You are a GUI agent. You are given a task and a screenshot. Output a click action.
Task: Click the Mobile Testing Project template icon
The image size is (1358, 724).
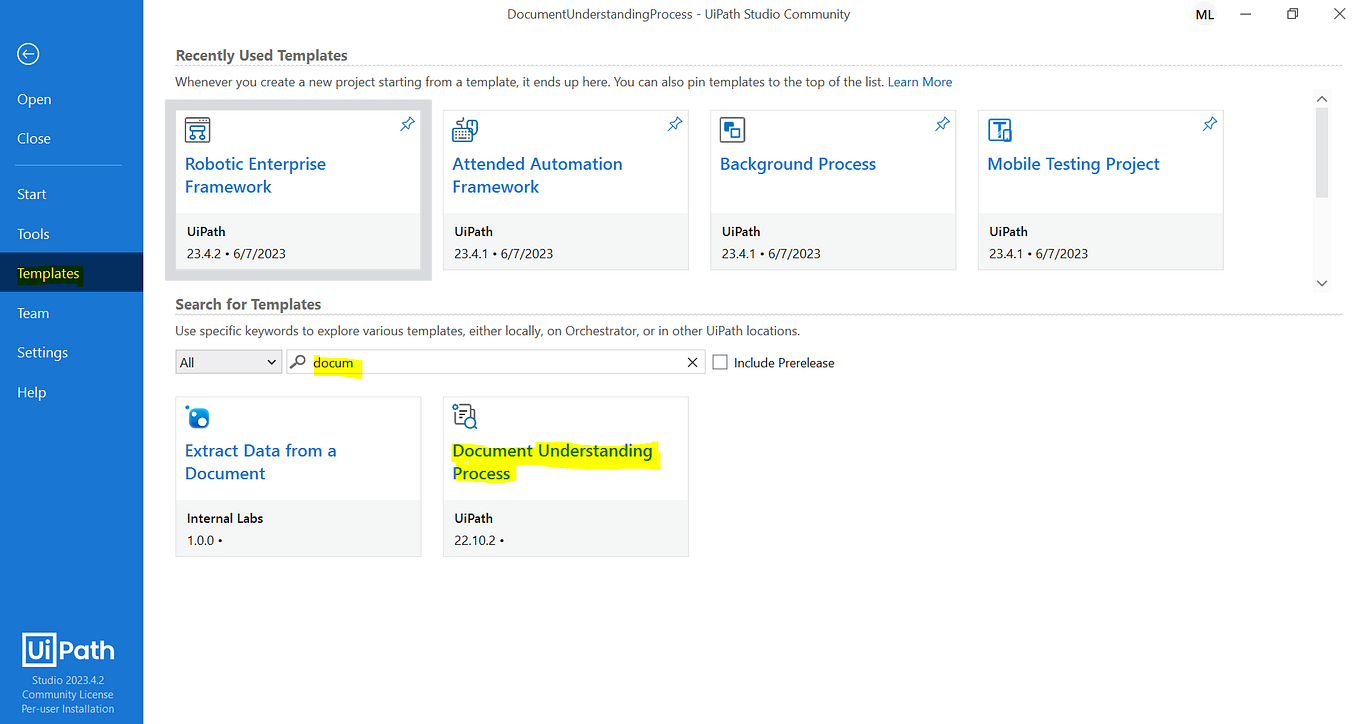coord(998,129)
